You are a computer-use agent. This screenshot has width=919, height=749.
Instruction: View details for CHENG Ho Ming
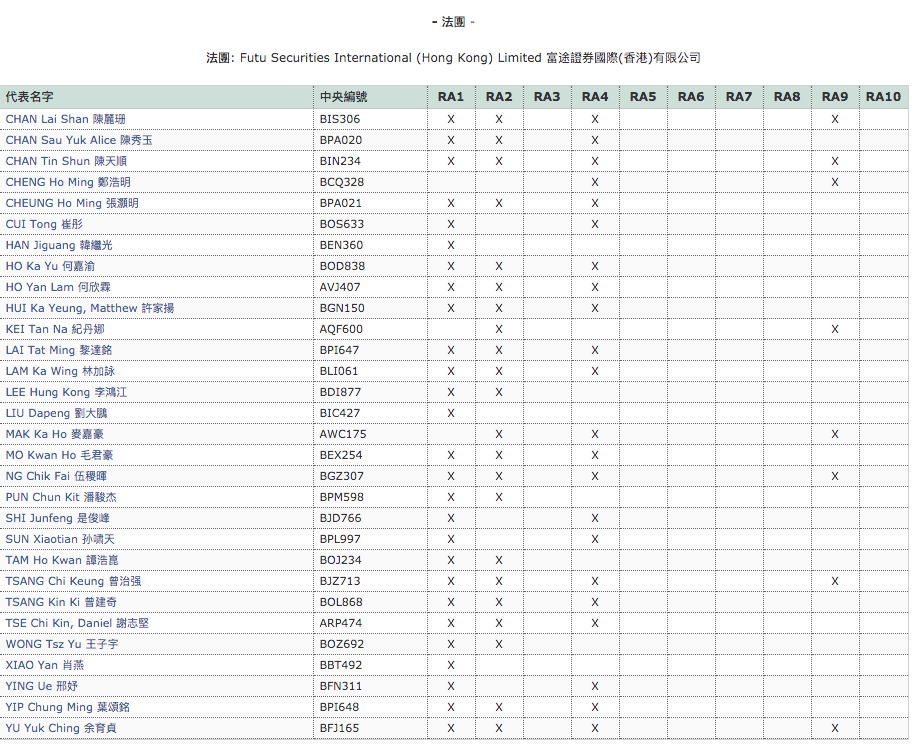point(68,182)
